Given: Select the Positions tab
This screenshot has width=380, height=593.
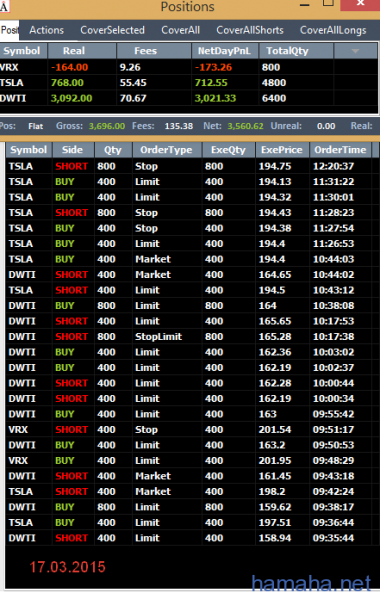Looking at the screenshot, I should pyautogui.click(x=9, y=30).
